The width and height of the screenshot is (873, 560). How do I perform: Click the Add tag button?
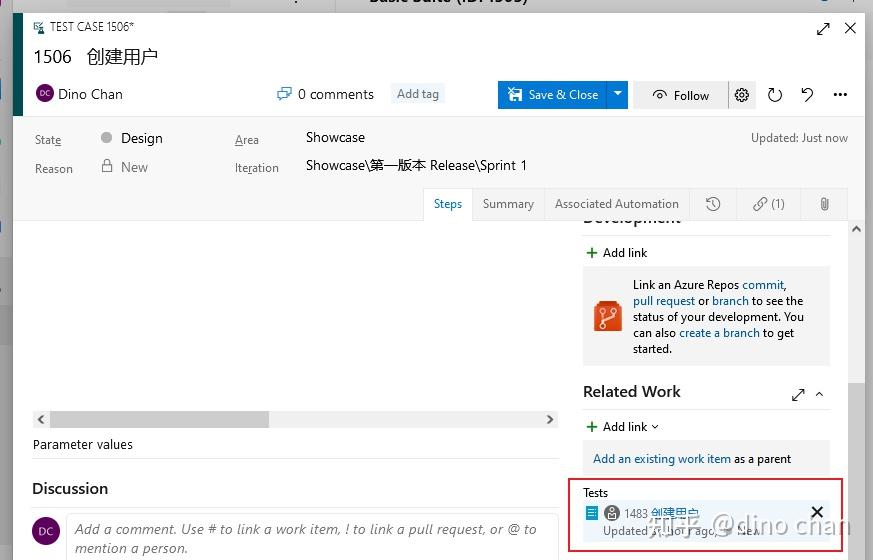pyautogui.click(x=418, y=94)
